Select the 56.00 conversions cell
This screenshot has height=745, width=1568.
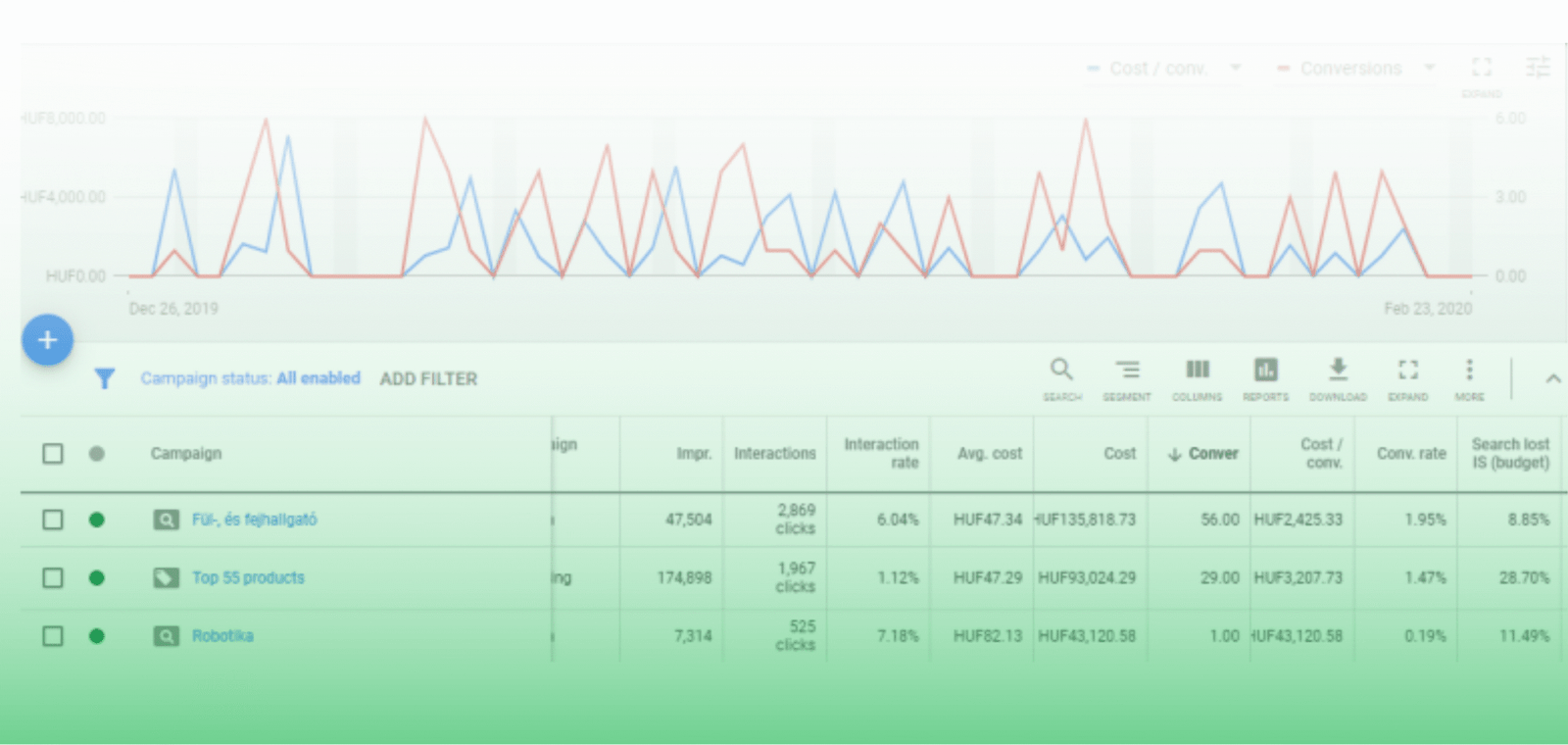pyautogui.click(x=1220, y=520)
